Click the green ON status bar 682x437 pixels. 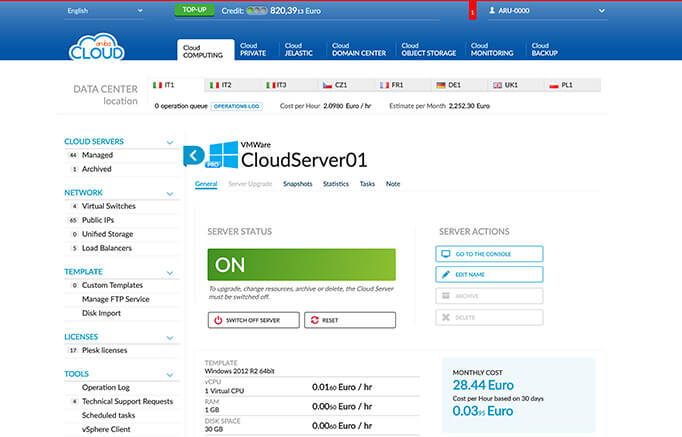[x=301, y=264]
